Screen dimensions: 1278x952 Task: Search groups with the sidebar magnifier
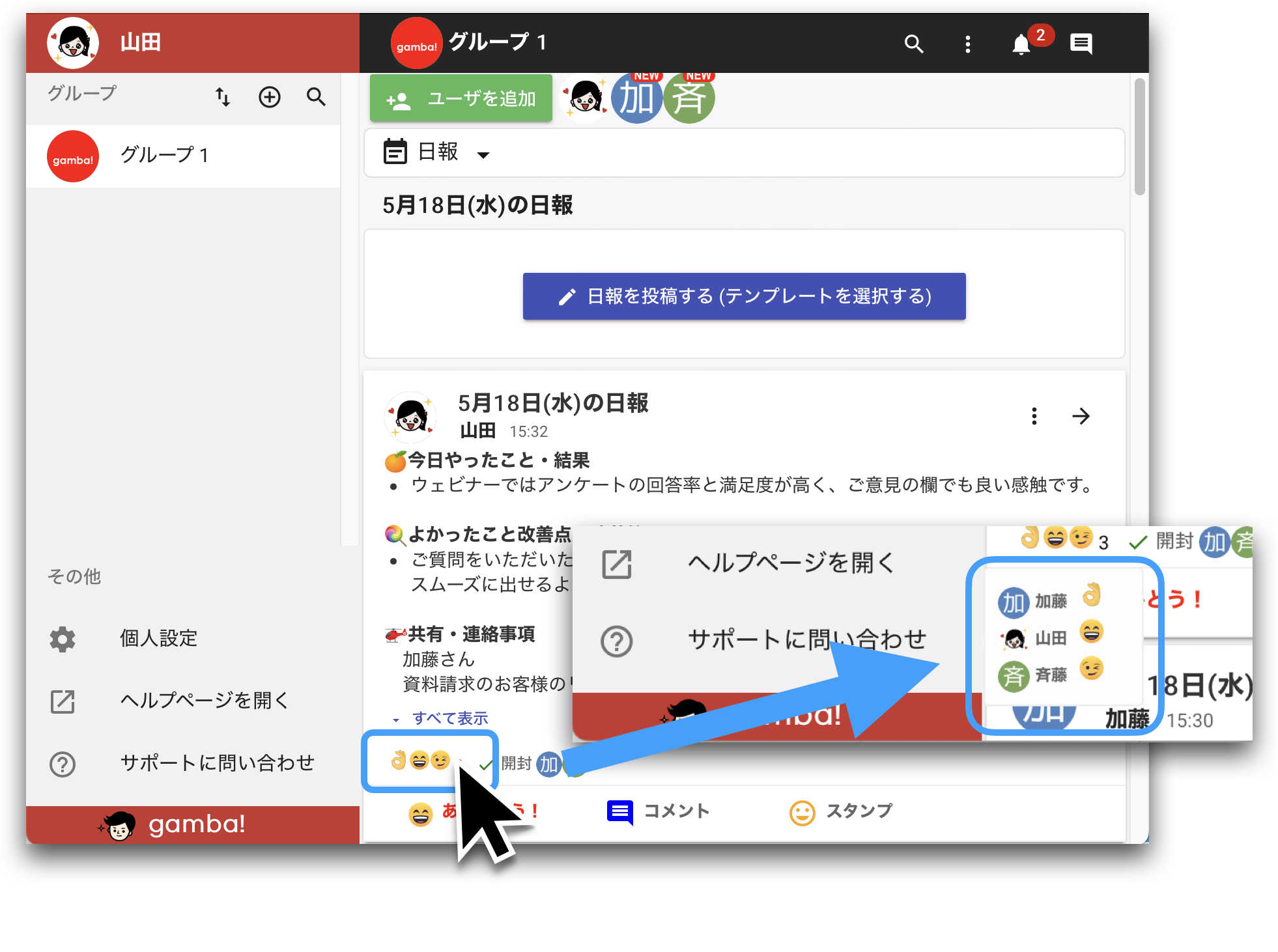click(316, 97)
